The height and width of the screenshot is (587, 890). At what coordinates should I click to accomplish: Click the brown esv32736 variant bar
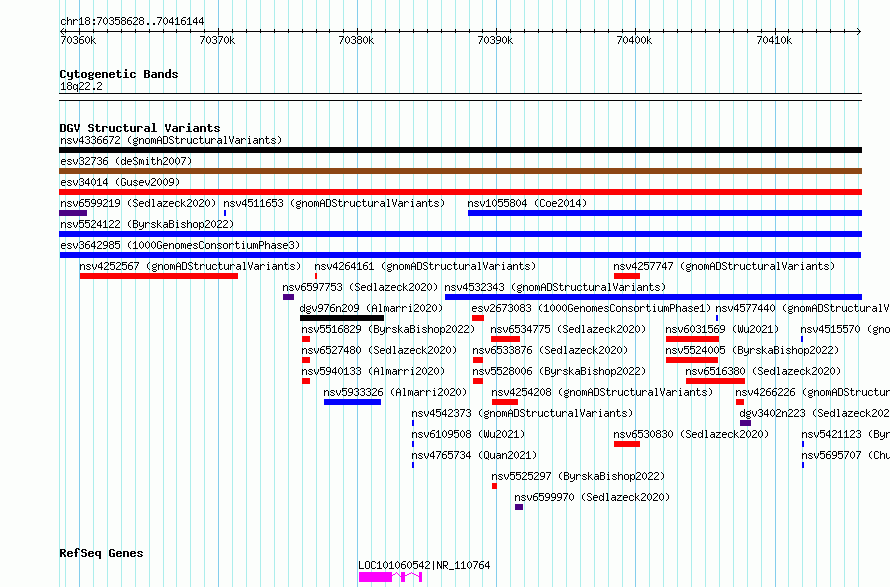(x=460, y=171)
